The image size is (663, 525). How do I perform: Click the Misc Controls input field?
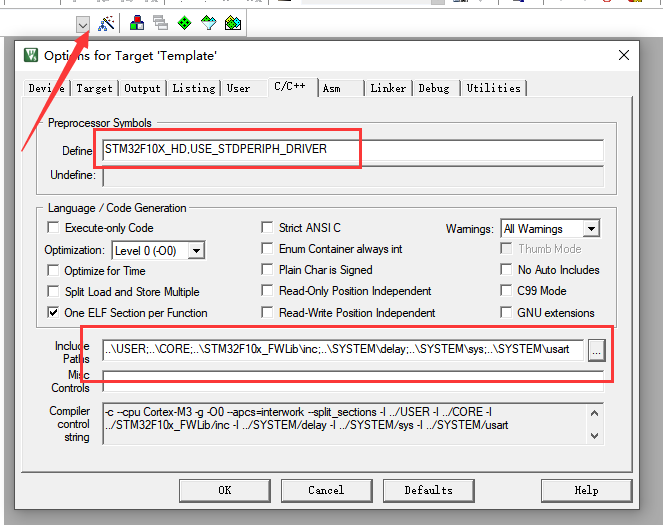click(x=353, y=380)
